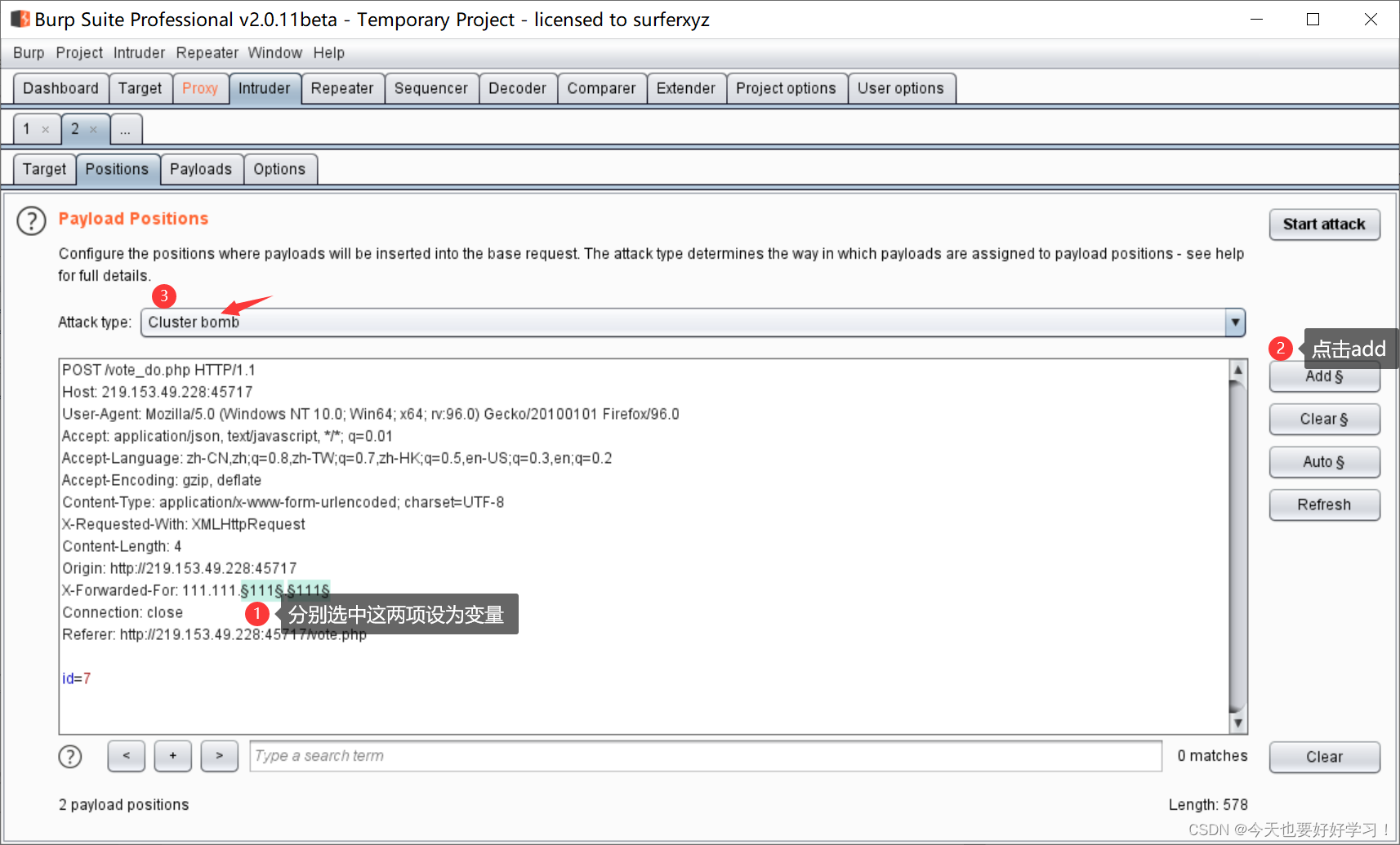1400x845 pixels.
Task: Click the Origin header line
Action: [180, 568]
